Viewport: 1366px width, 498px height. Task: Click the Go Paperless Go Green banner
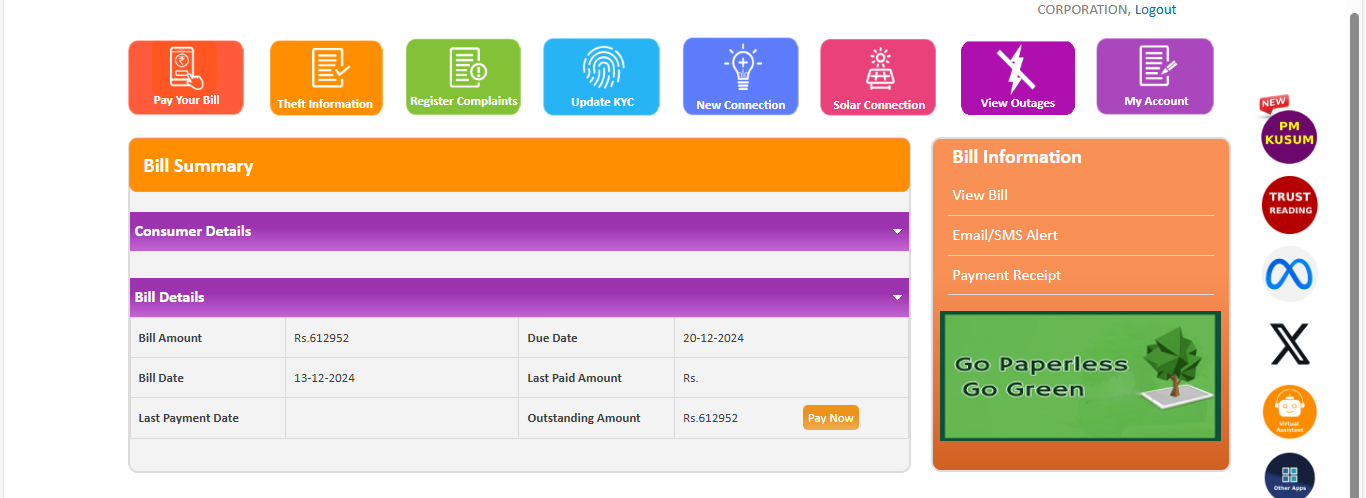1080,376
